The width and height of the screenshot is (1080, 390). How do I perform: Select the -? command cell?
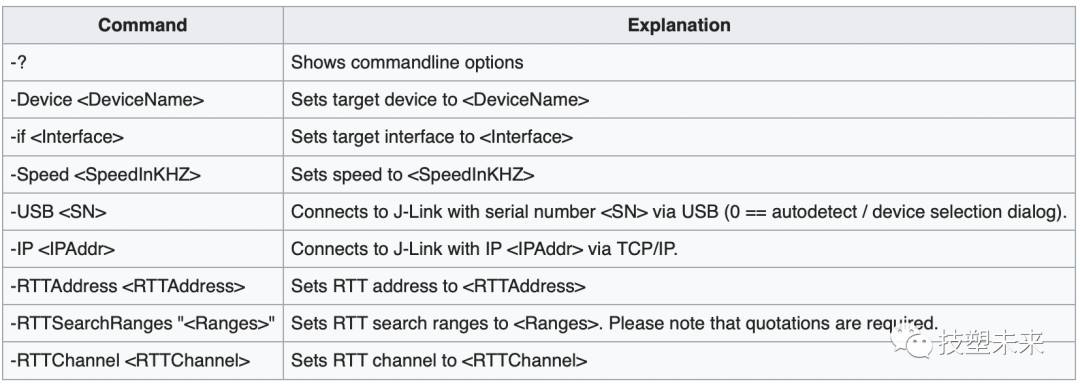click(x=143, y=63)
